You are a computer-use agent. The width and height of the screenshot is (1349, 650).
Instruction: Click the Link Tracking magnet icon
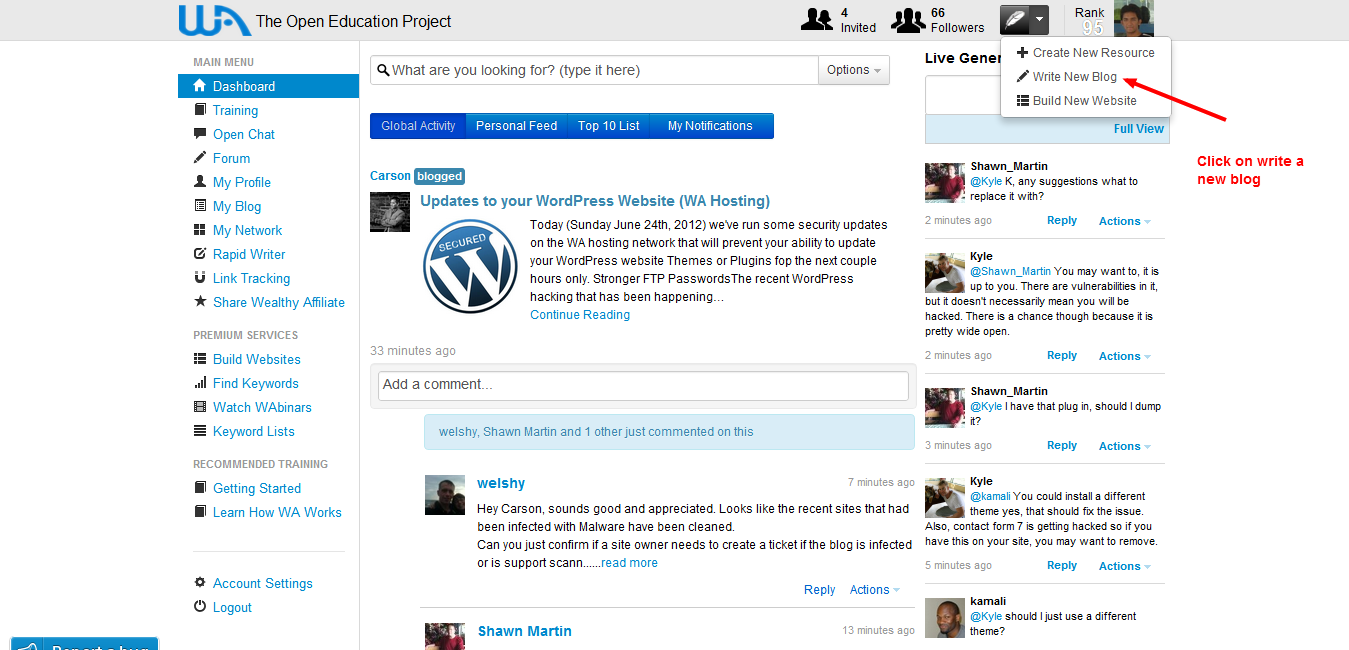(x=200, y=278)
